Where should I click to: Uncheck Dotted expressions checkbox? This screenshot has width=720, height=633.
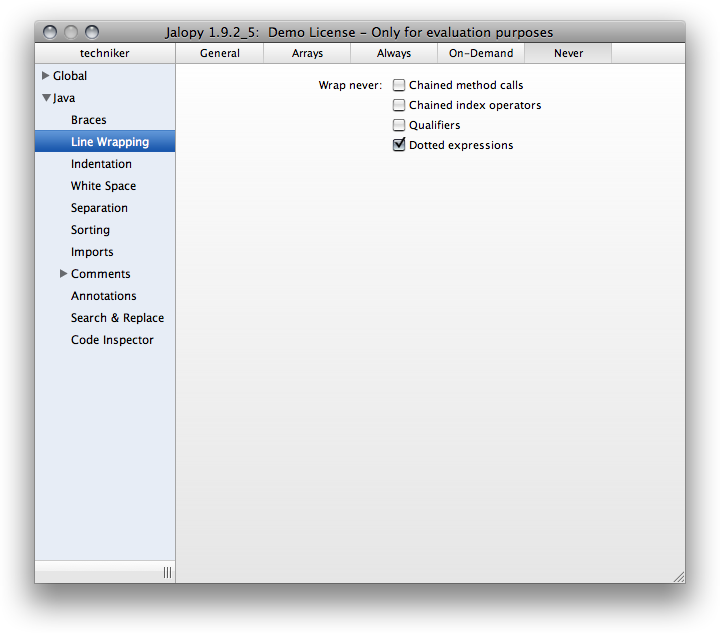coord(399,145)
